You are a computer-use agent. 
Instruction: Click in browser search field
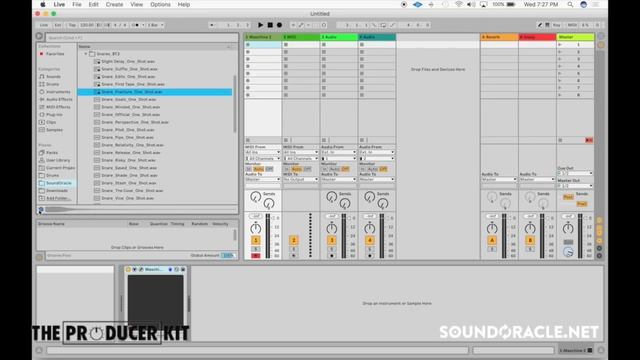click(141, 38)
